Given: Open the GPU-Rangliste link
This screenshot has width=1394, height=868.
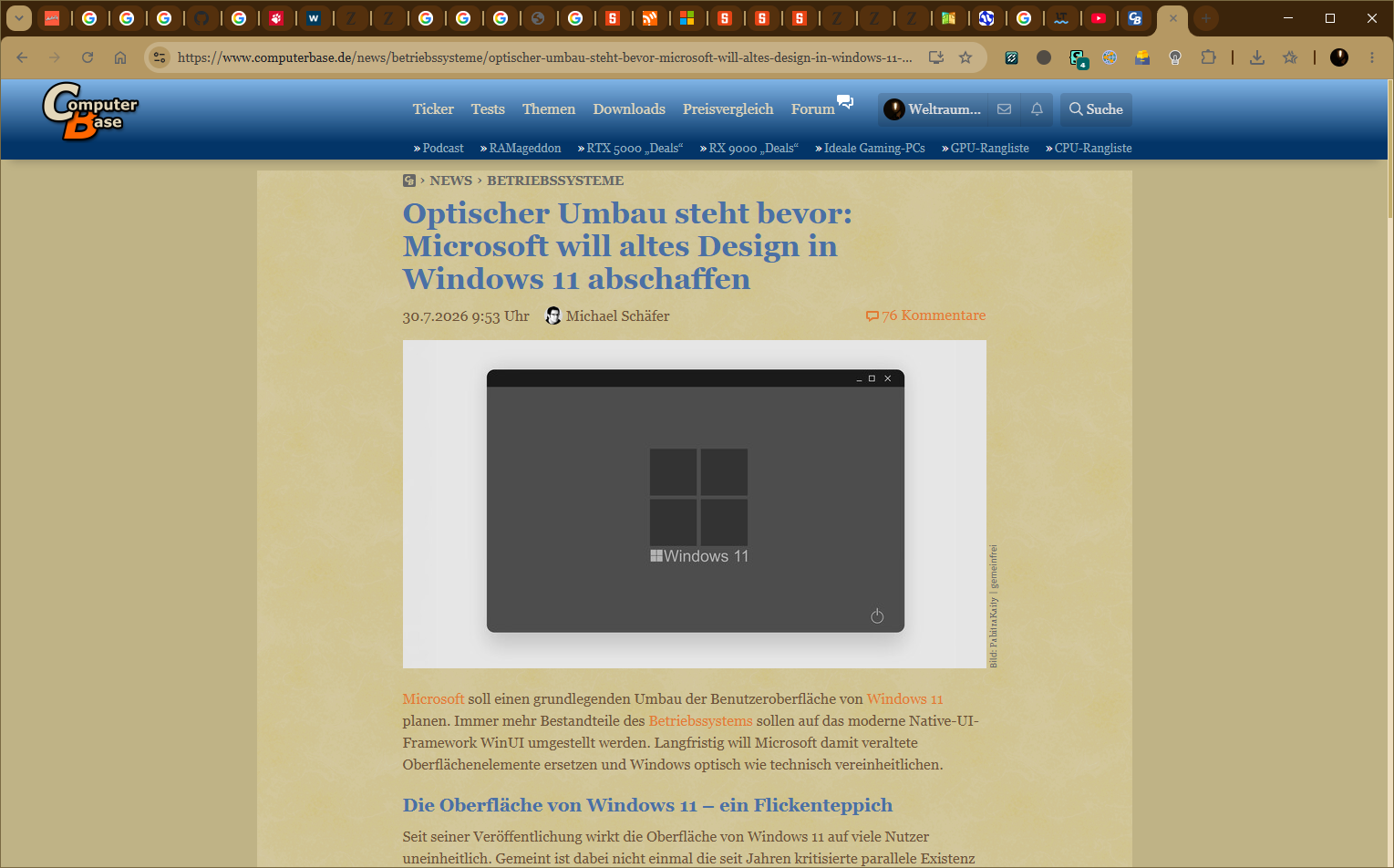Looking at the screenshot, I should coord(986,148).
